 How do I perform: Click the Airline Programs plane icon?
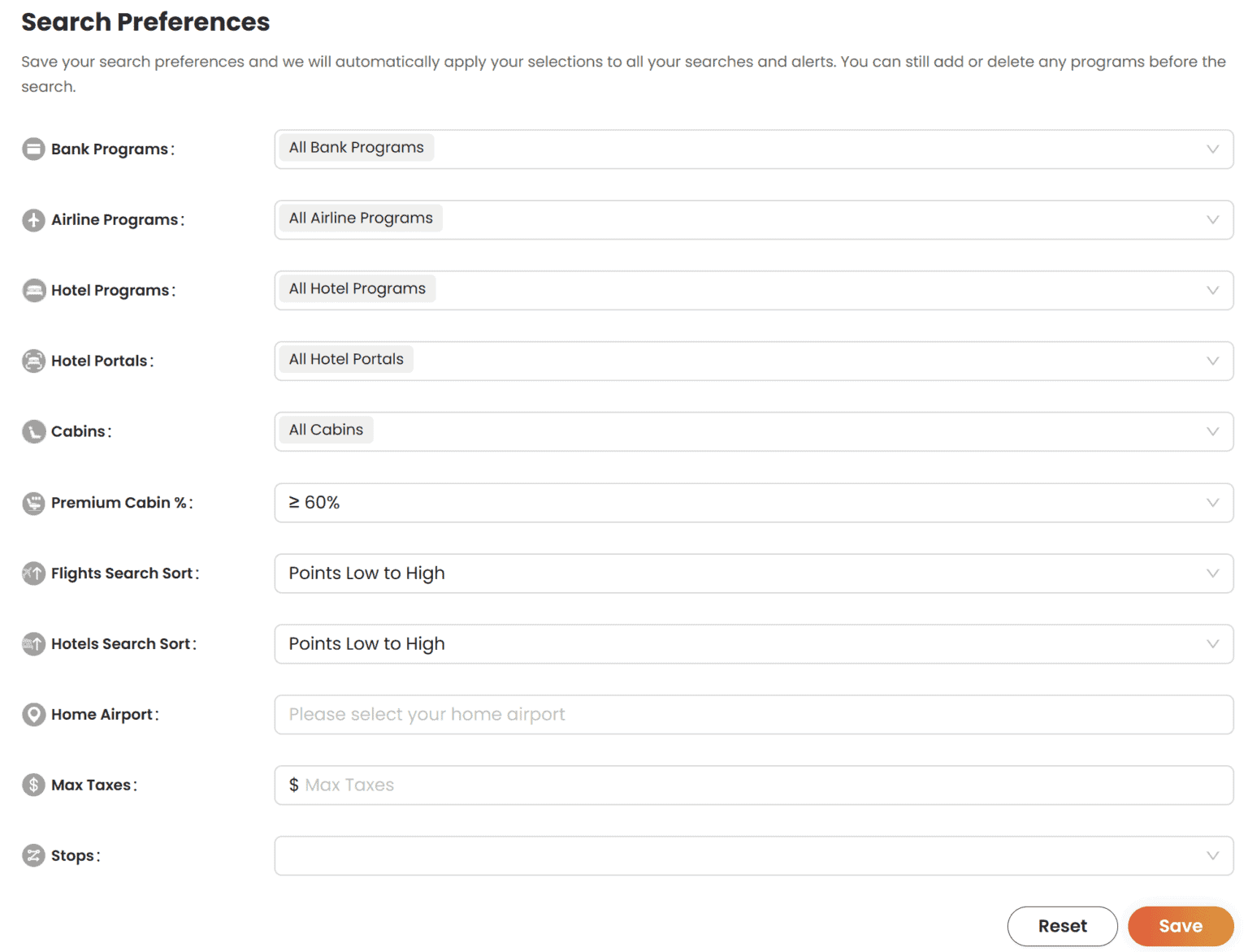[33, 220]
